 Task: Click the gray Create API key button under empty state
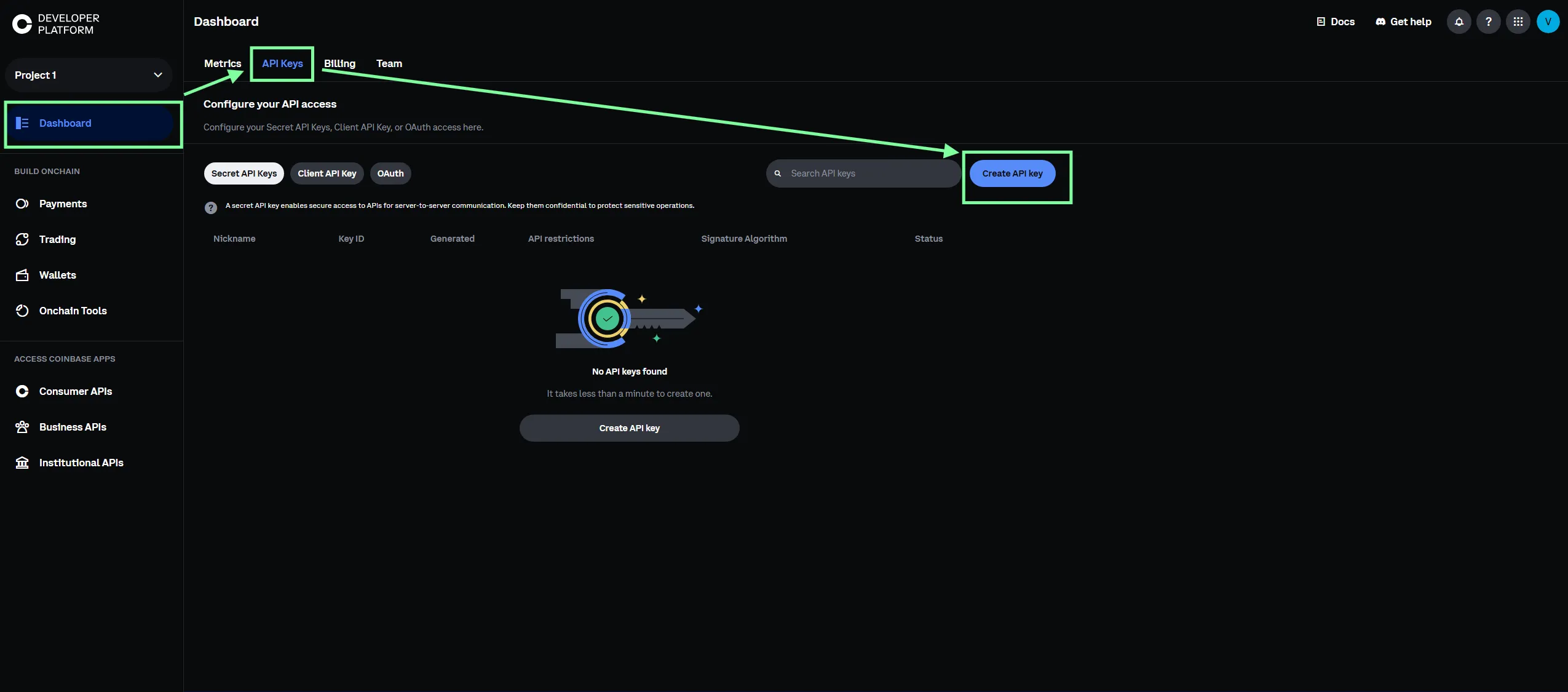[629, 428]
